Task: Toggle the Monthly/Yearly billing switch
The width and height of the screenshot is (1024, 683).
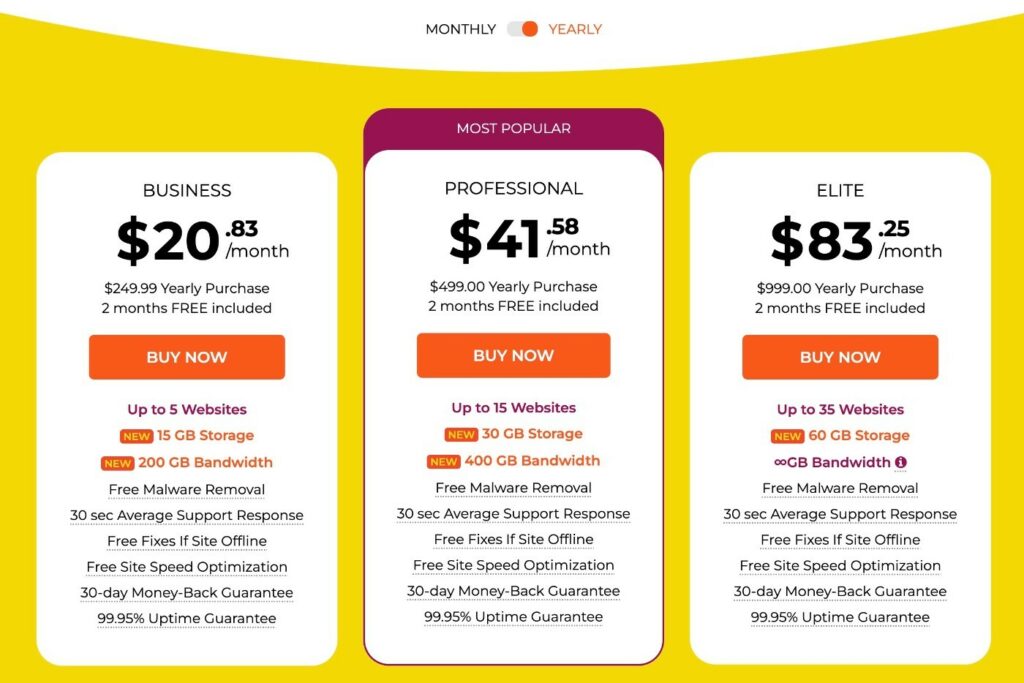Action: coord(522,29)
